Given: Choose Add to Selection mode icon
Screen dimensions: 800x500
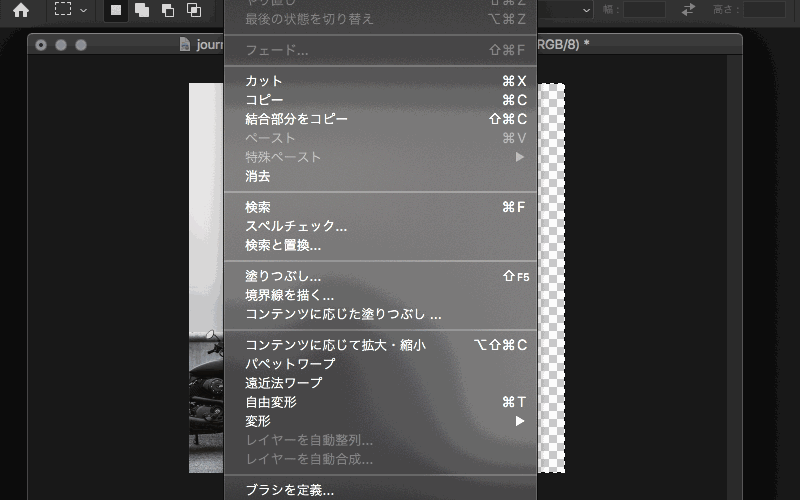Looking at the screenshot, I should coord(142,10).
